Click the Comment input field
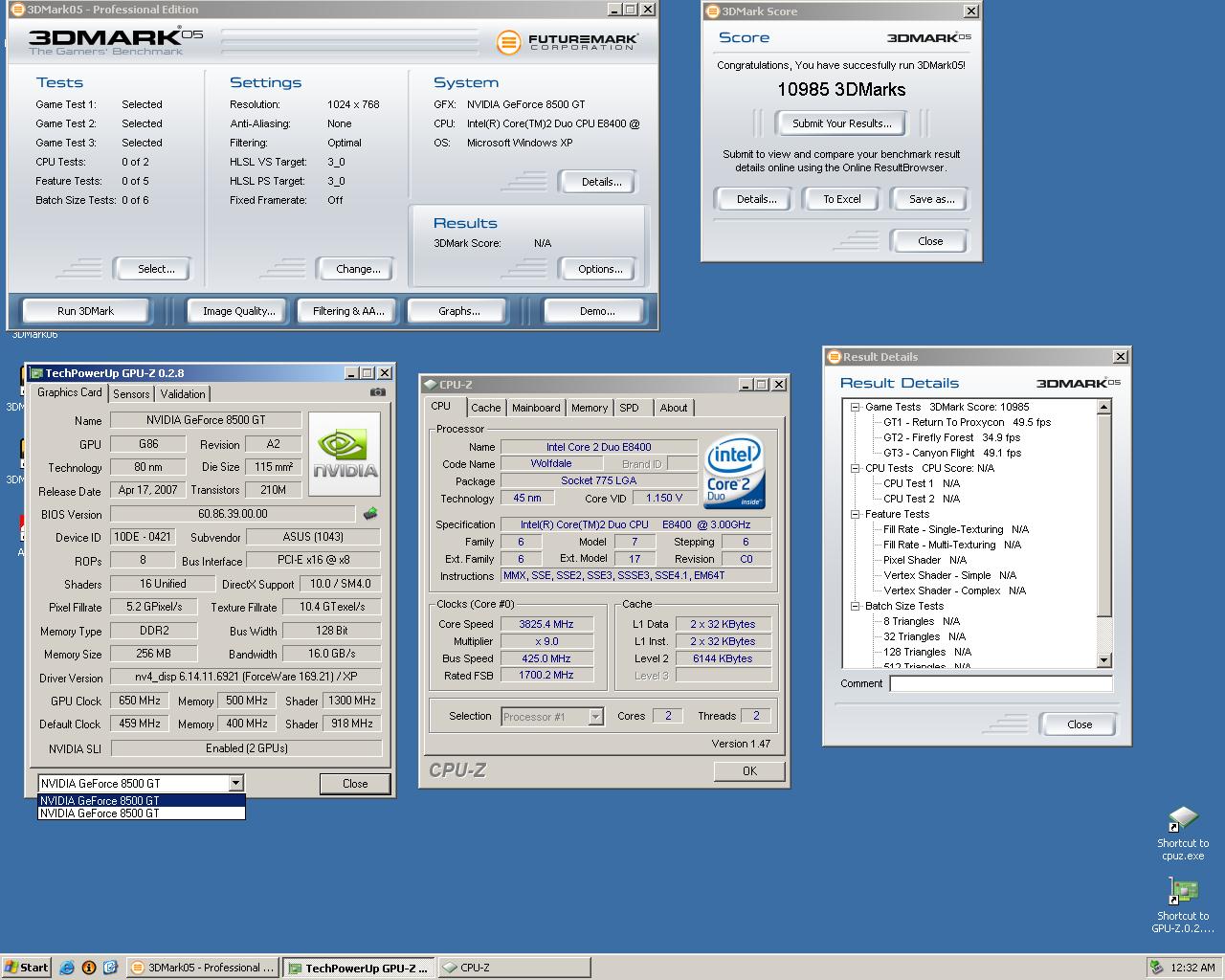Screen dimensions: 1225x980 [x=1001, y=683]
